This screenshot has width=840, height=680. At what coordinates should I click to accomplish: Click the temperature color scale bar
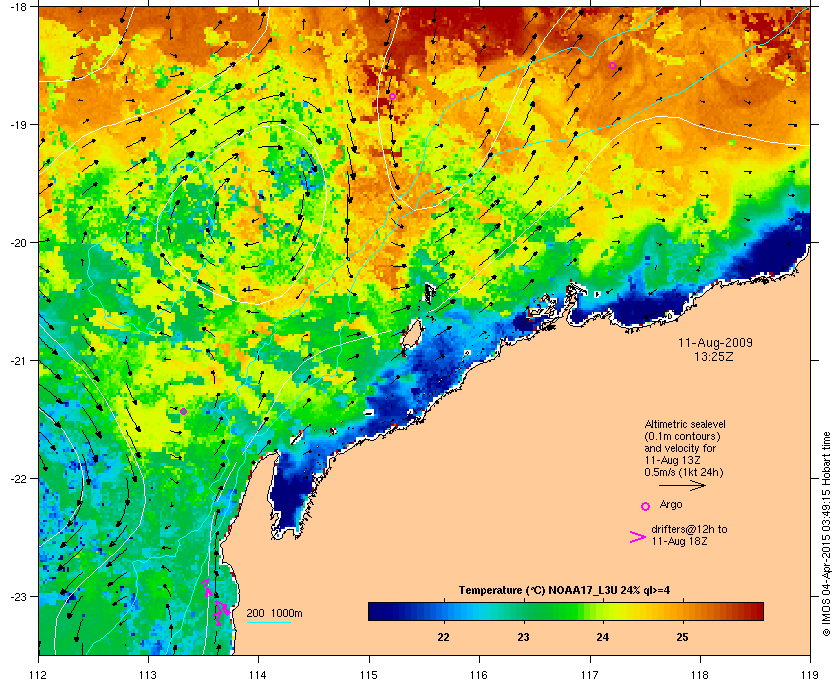click(x=566, y=611)
